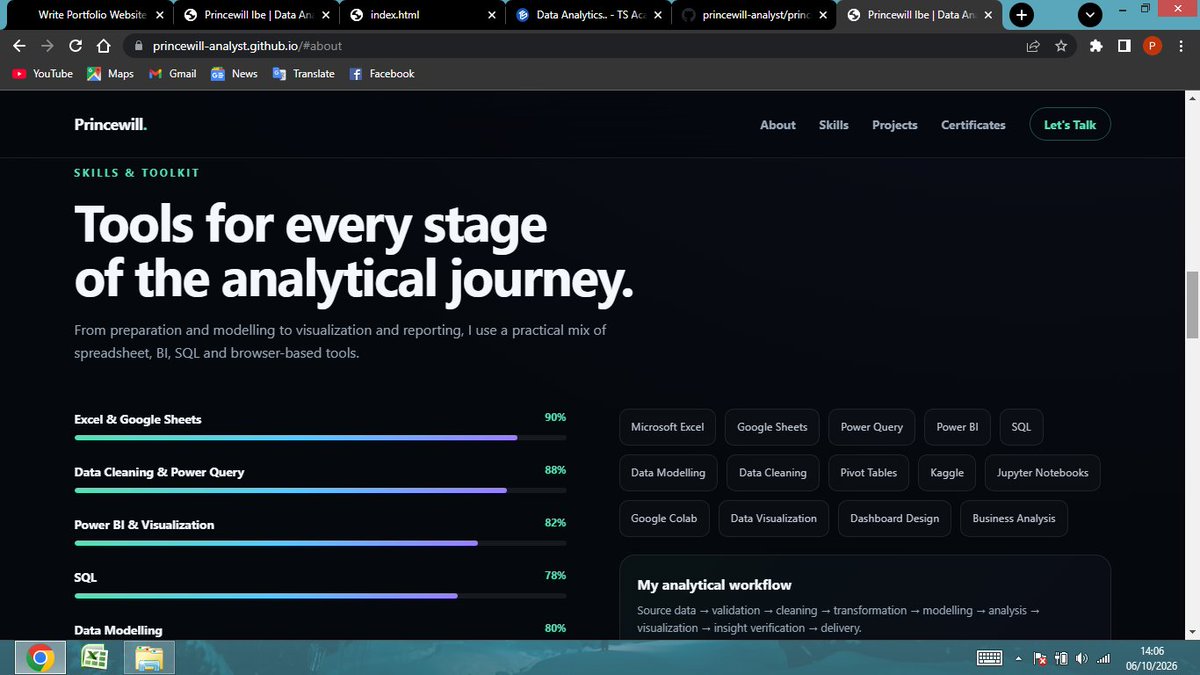Open Excel from the taskbar
1200x675 pixels.
(x=94, y=658)
